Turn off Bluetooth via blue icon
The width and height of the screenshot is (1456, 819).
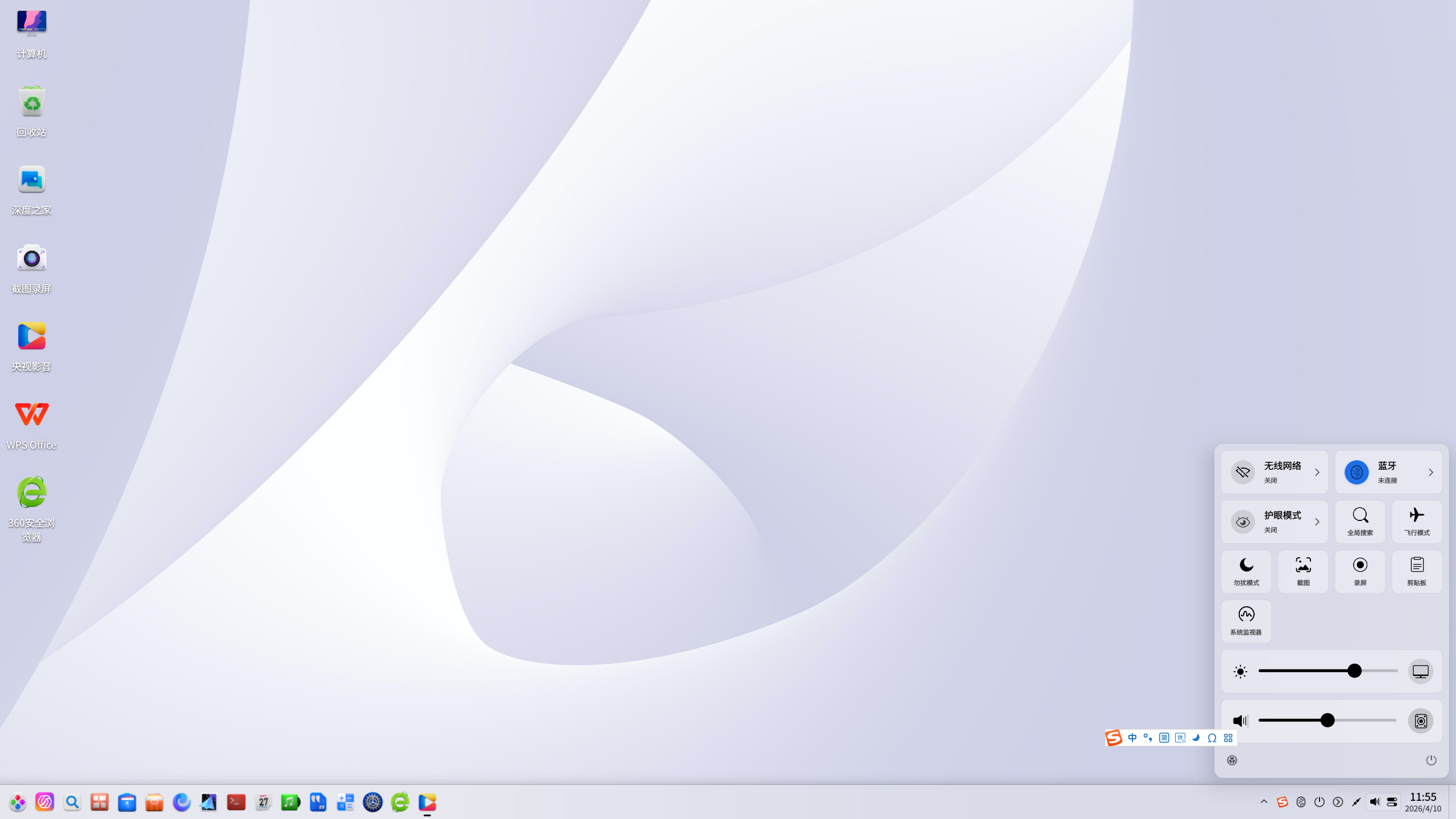(1356, 472)
